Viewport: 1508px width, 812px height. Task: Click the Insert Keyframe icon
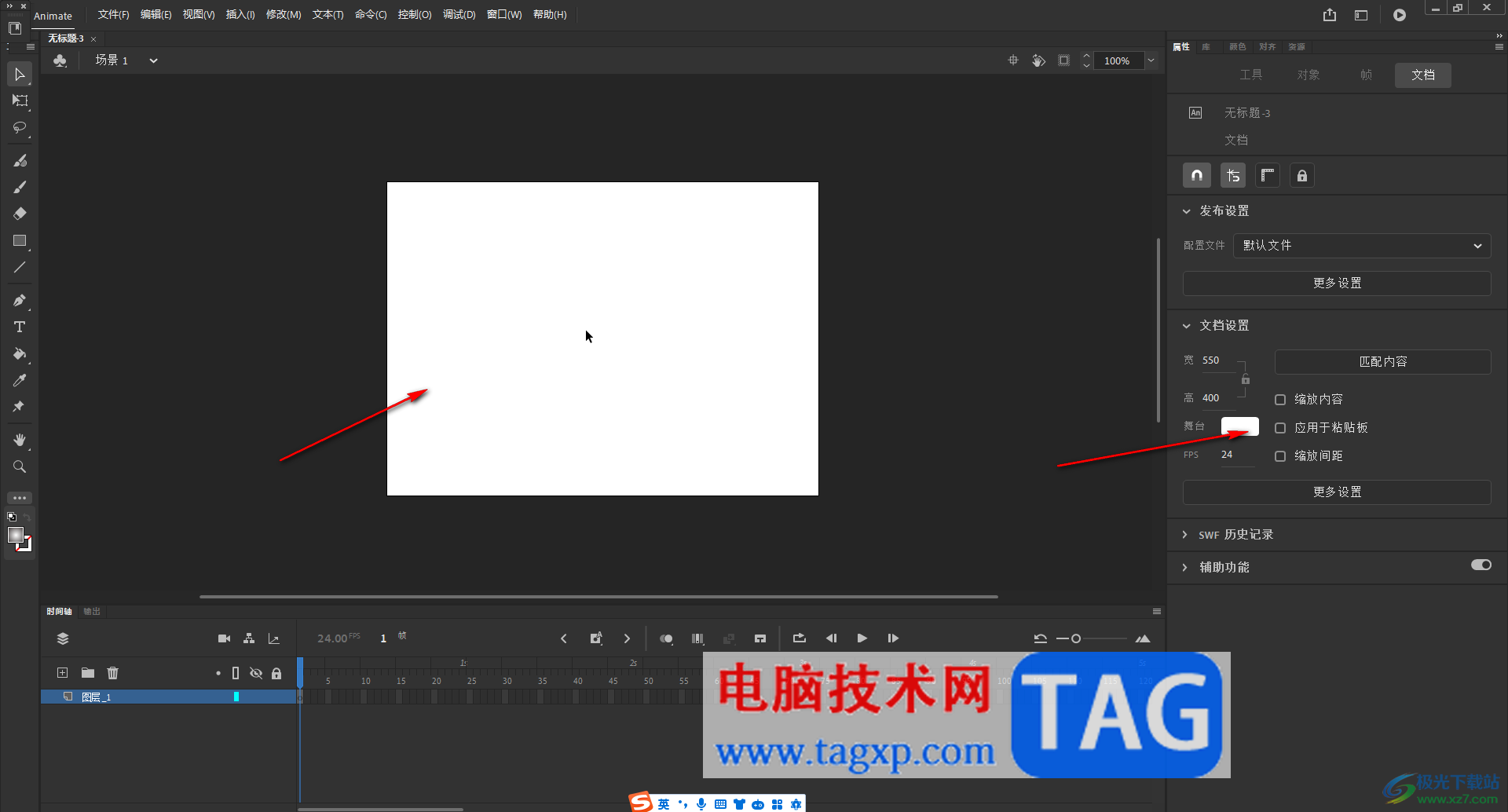point(595,638)
